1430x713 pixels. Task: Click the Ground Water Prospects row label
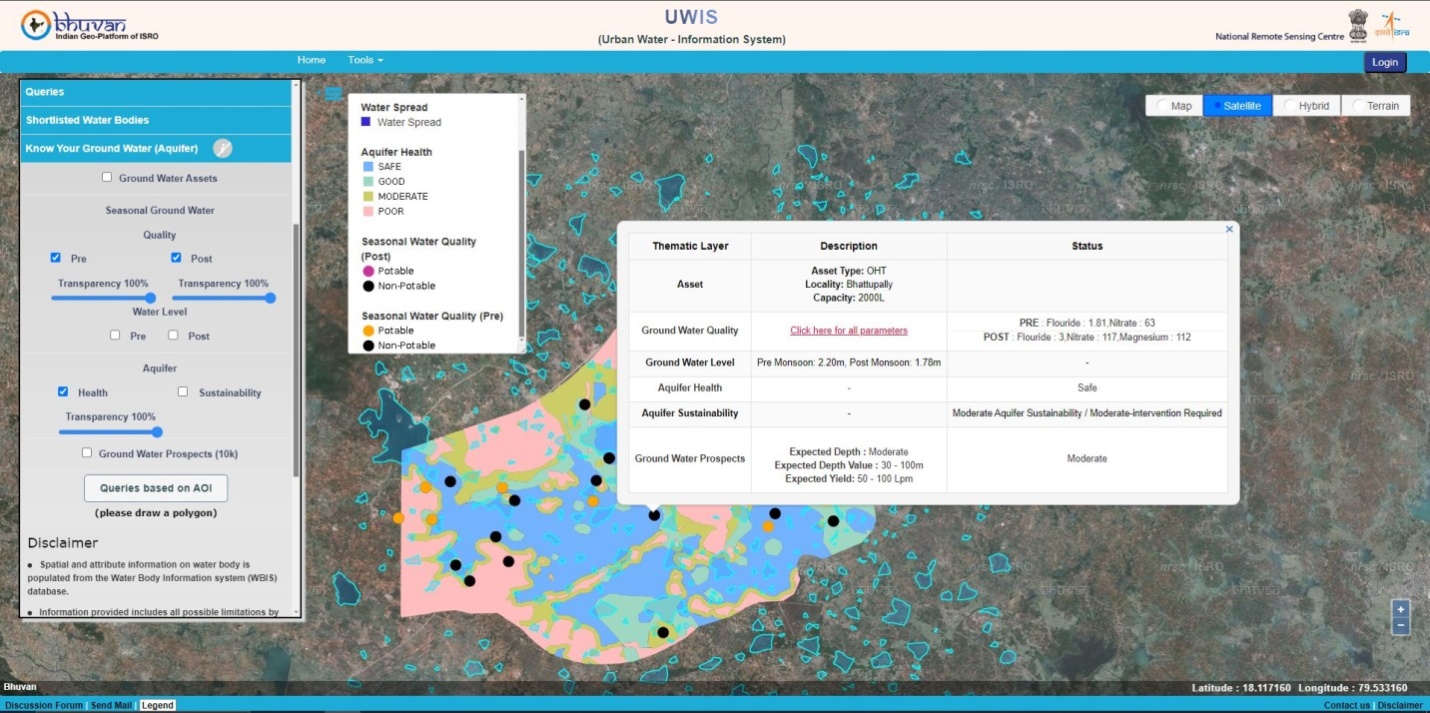(689, 459)
